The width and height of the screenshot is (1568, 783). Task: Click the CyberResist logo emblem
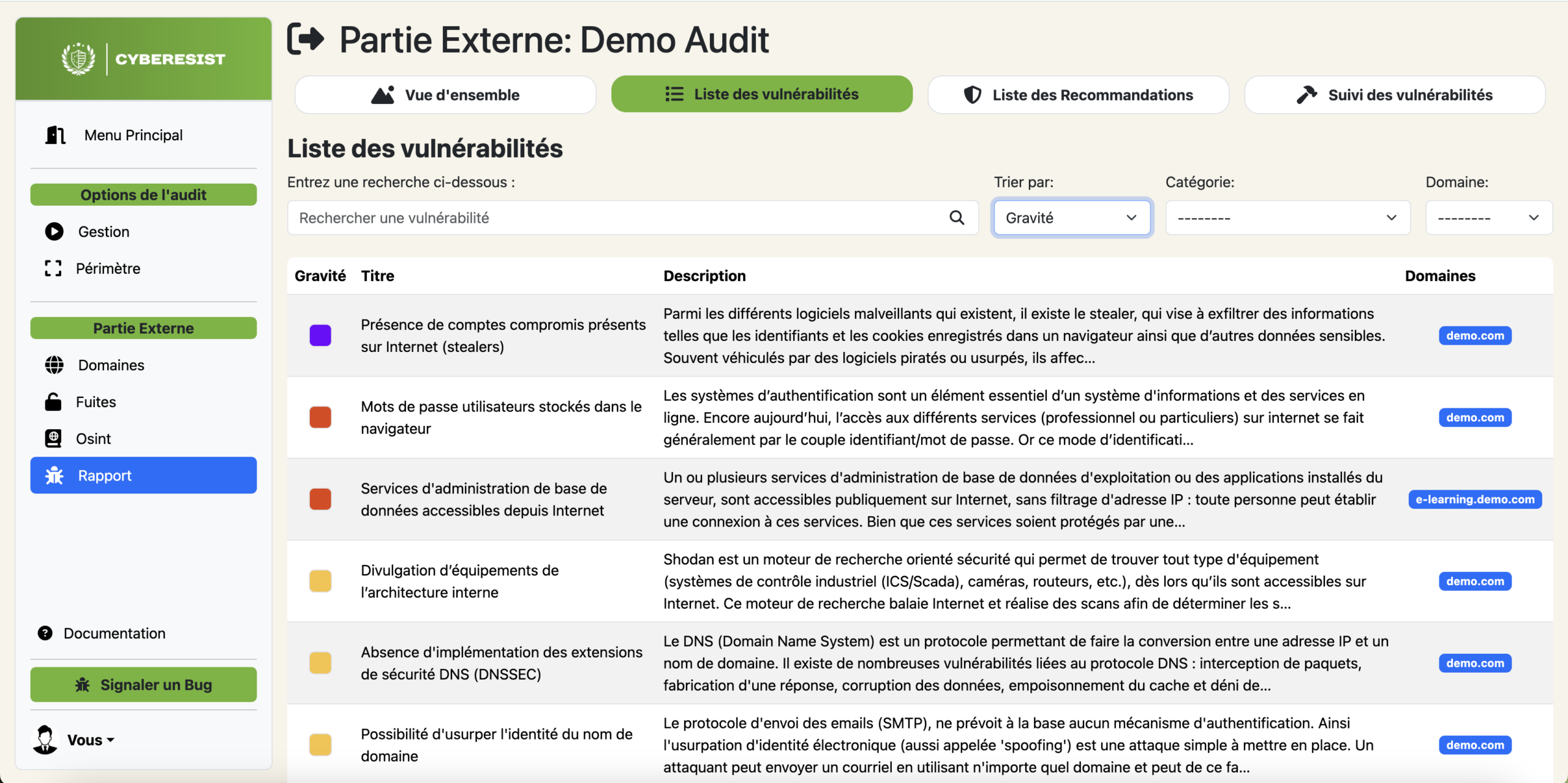tap(78, 59)
